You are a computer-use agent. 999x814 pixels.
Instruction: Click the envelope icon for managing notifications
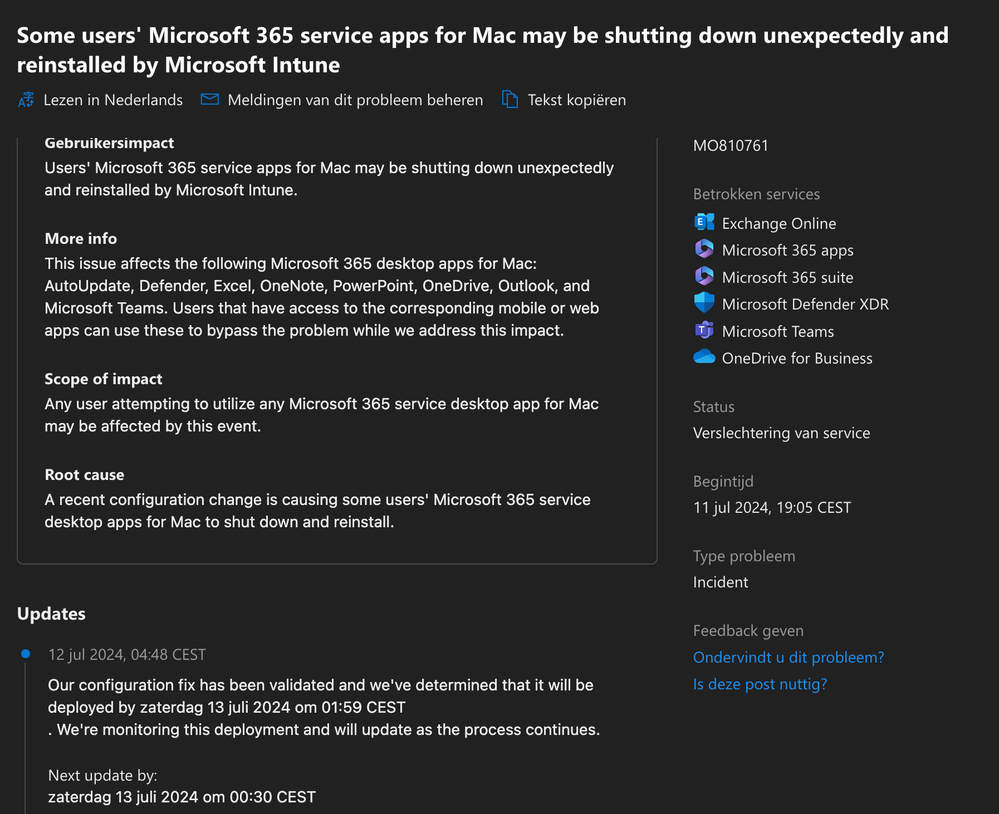tap(210, 99)
